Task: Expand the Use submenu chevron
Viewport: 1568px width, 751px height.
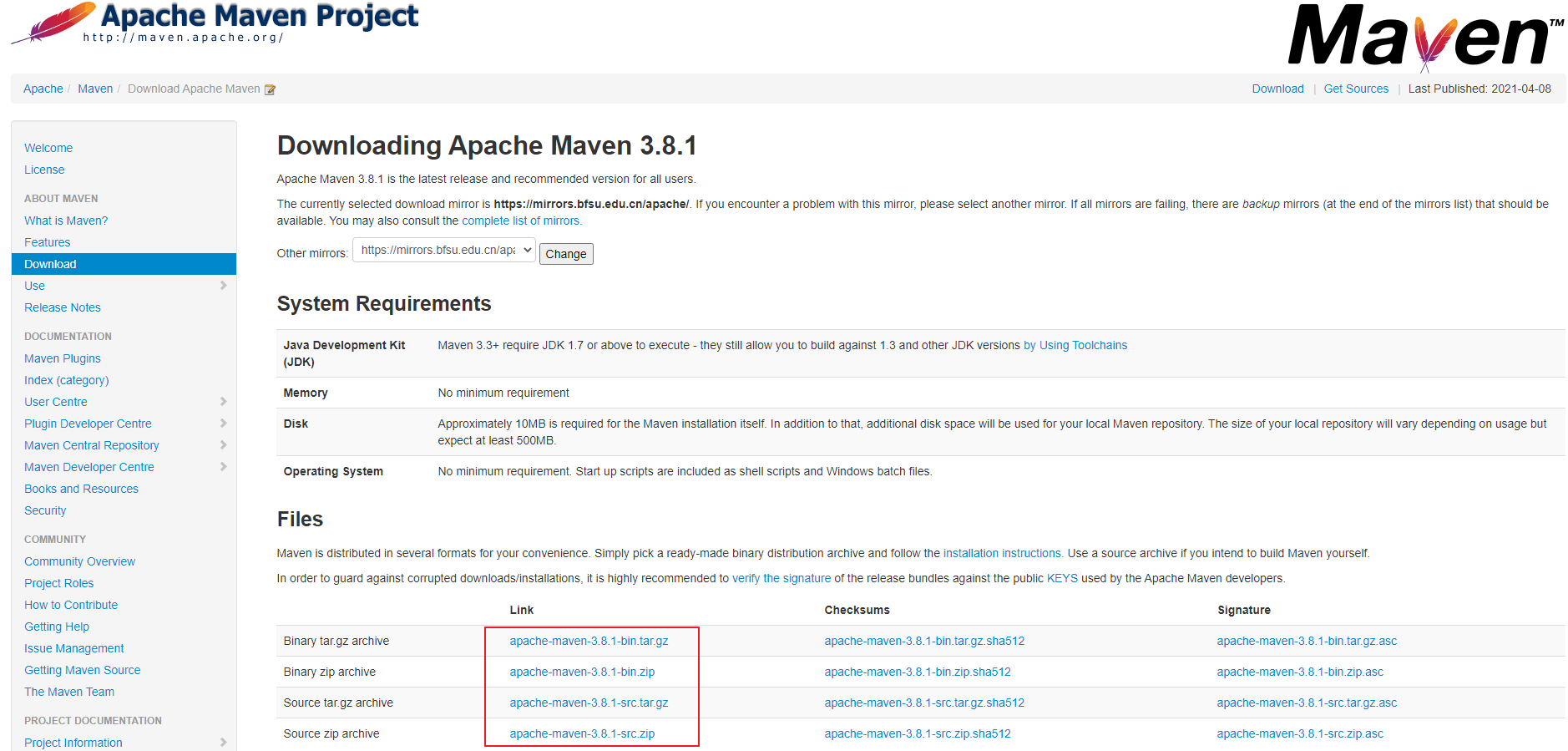Action: pyautogui.click(x=223, y=286)
